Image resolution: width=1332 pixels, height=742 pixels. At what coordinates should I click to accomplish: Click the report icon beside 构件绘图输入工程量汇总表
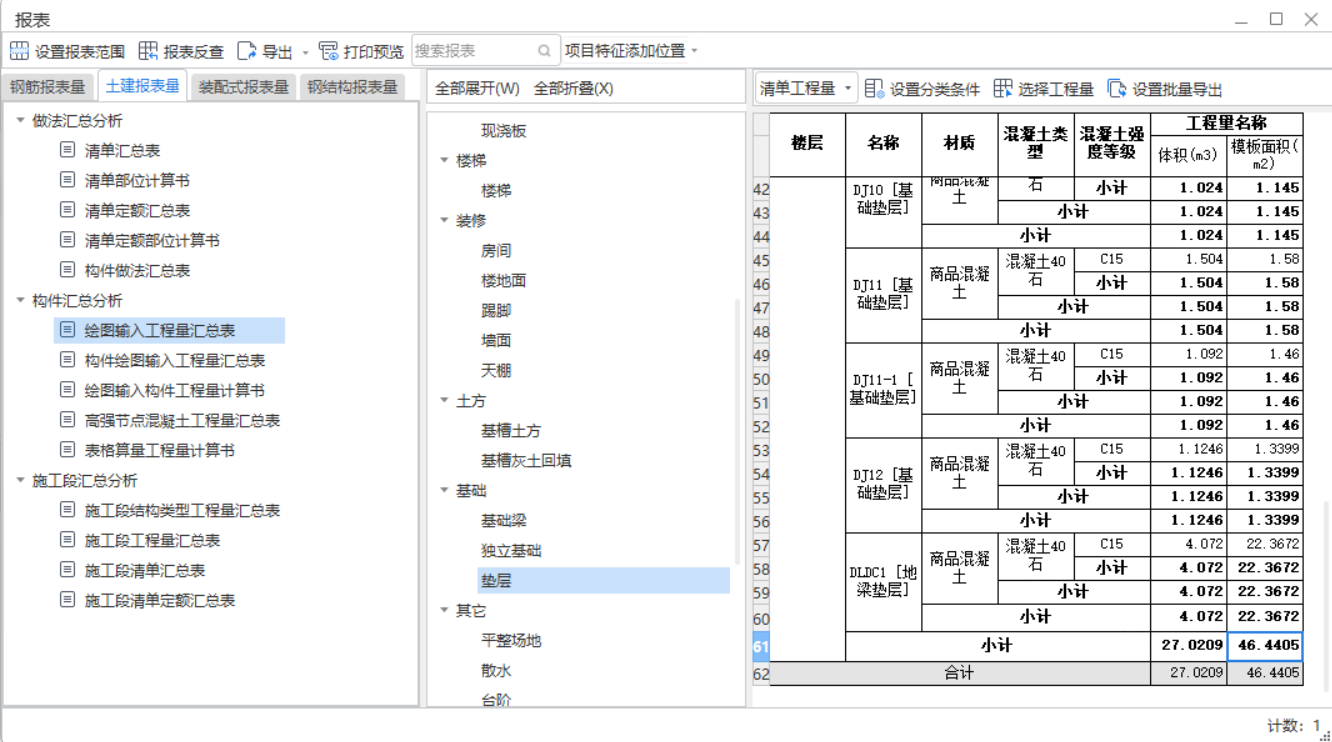tap(67, 360)
